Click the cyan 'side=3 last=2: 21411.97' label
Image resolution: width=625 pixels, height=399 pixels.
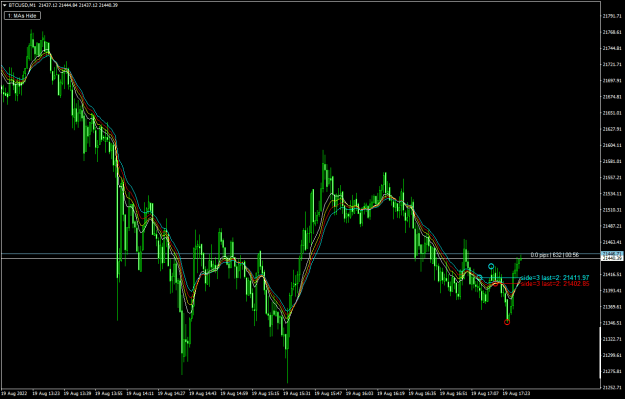[555, 277]
